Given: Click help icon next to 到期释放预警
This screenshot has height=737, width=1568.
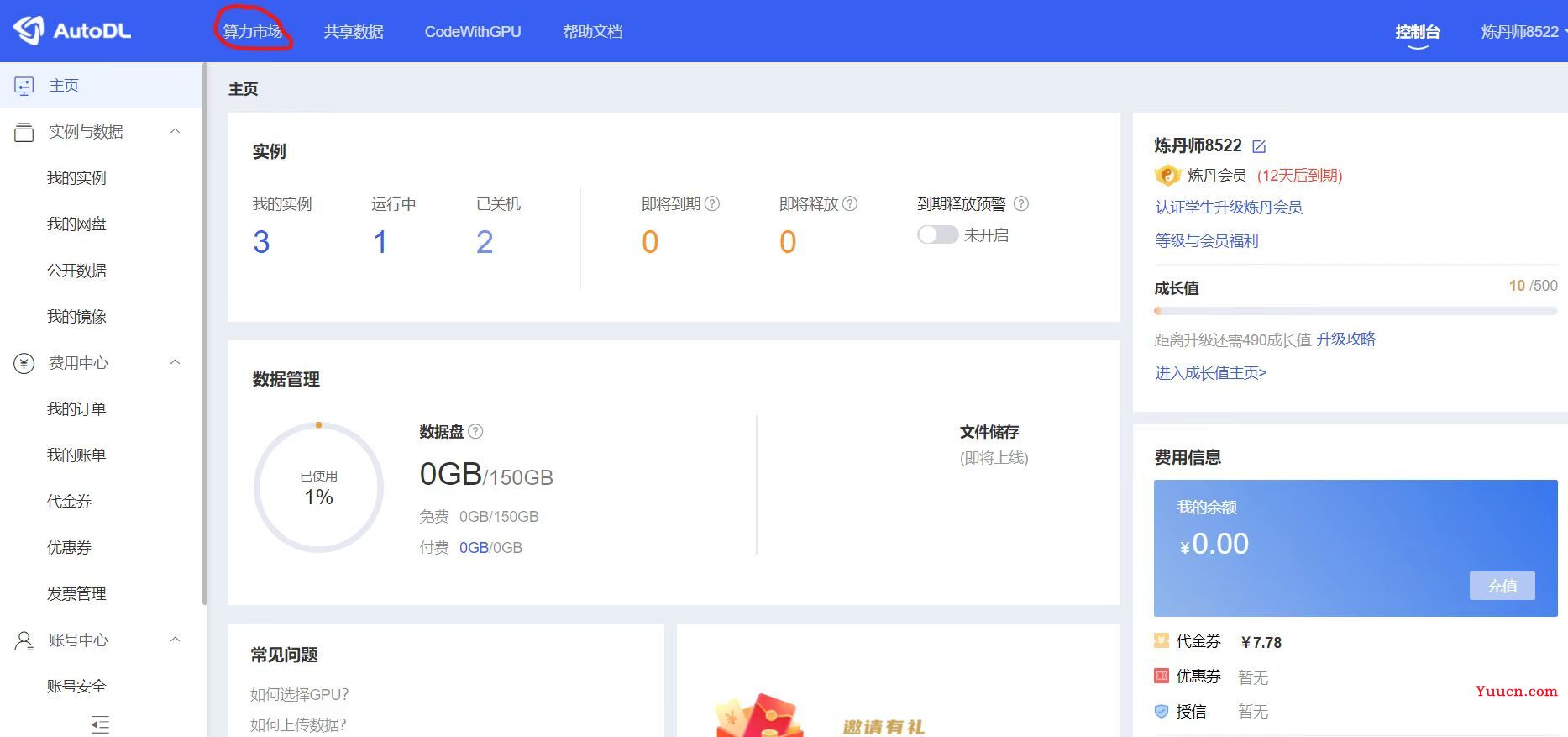Looking at the screenshot, I should click(x=1021, y=204).
